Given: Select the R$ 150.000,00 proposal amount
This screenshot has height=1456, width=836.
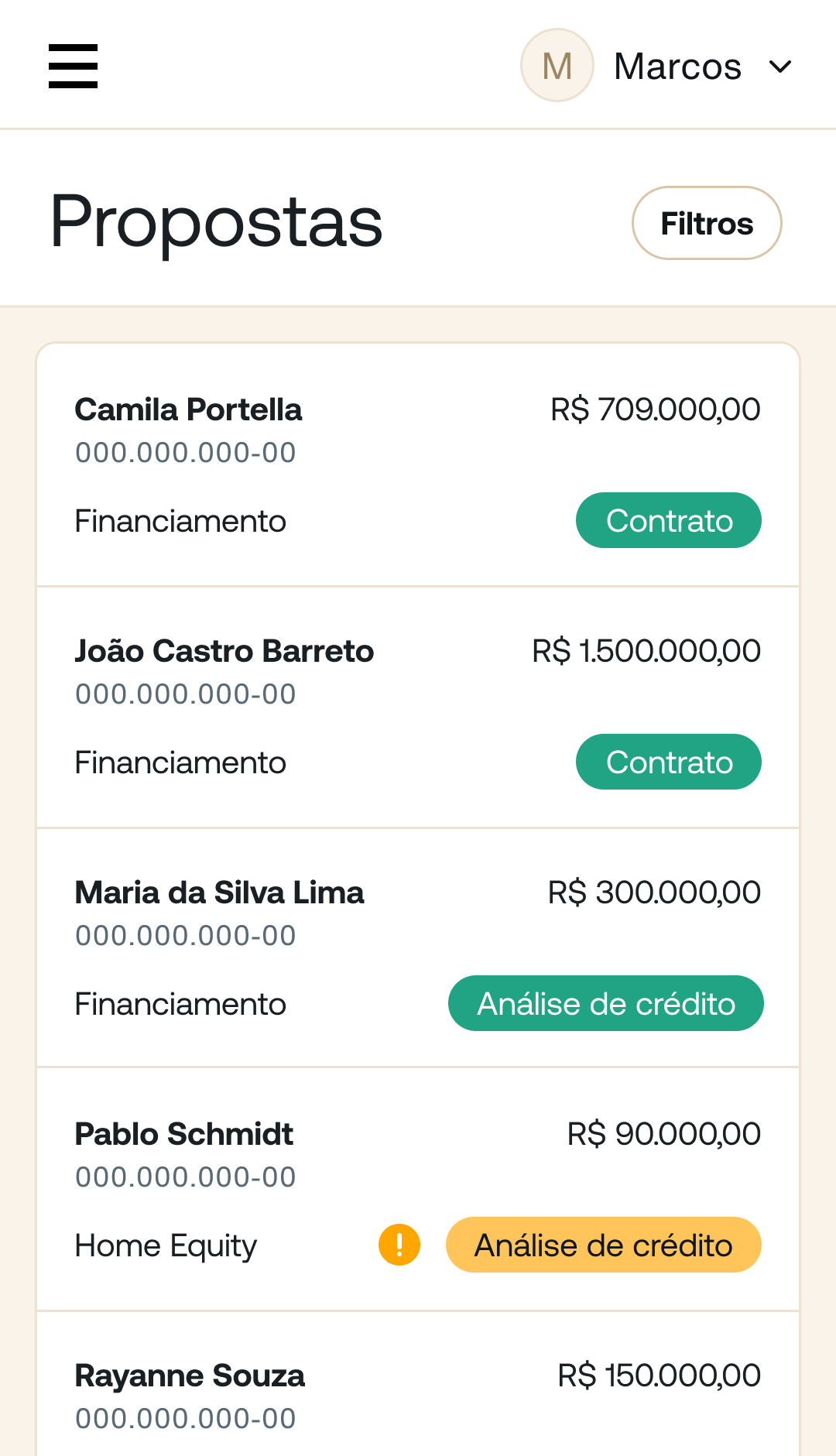Looking at the screenshot, I should point(659,1375).
